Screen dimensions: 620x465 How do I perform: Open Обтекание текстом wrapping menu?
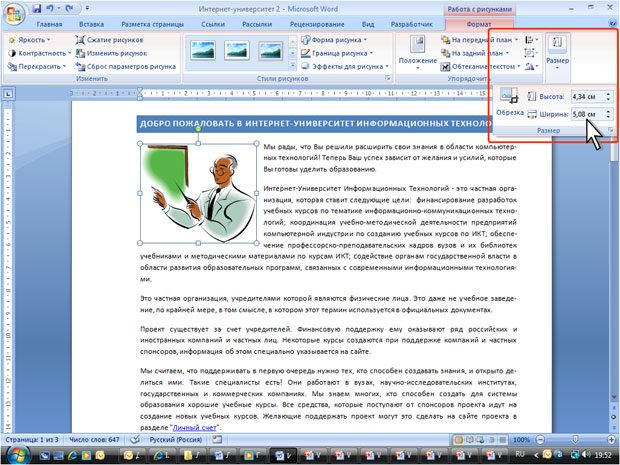coord(481,66)
